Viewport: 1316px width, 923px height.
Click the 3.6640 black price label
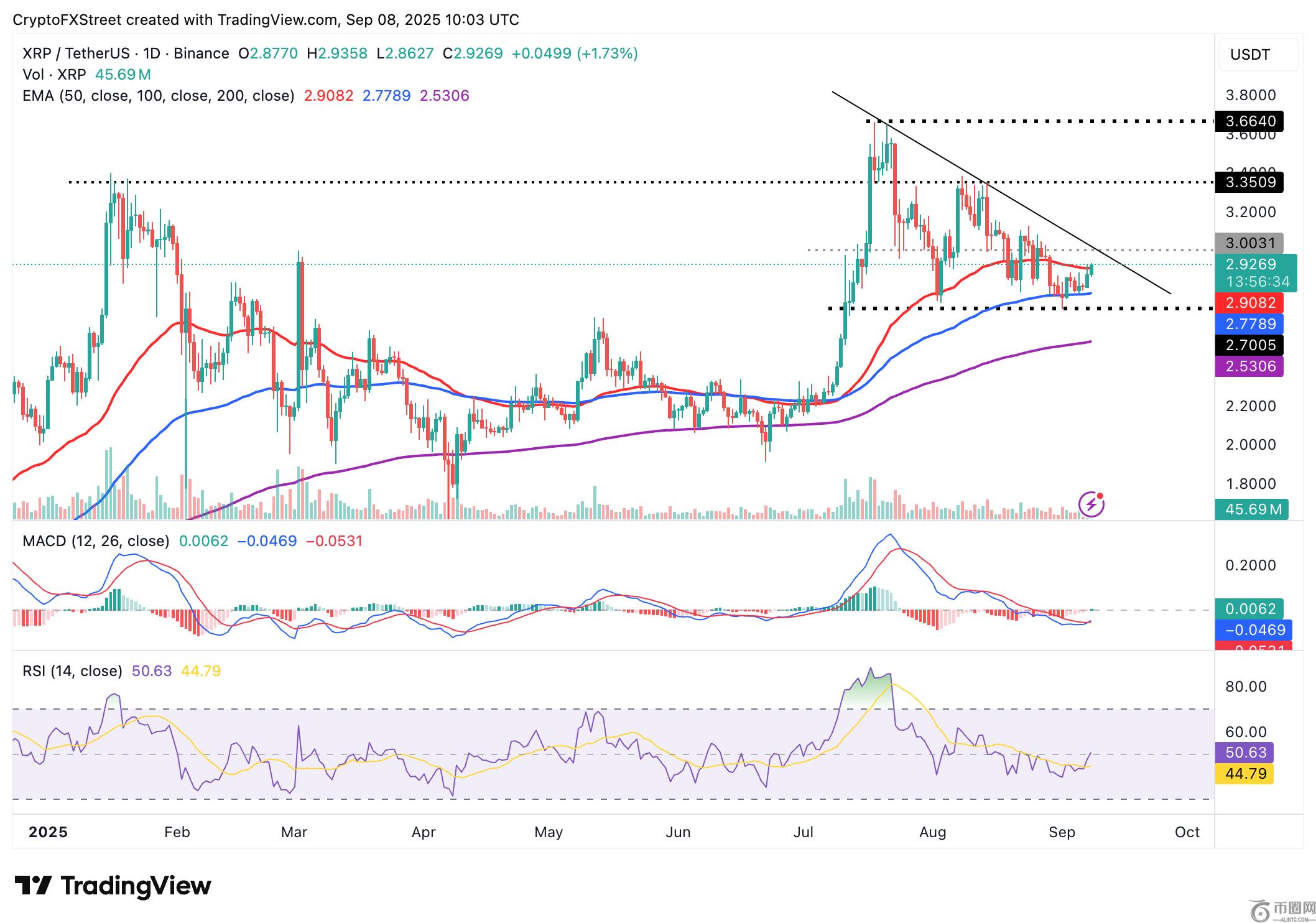(x=1249, y=121)
